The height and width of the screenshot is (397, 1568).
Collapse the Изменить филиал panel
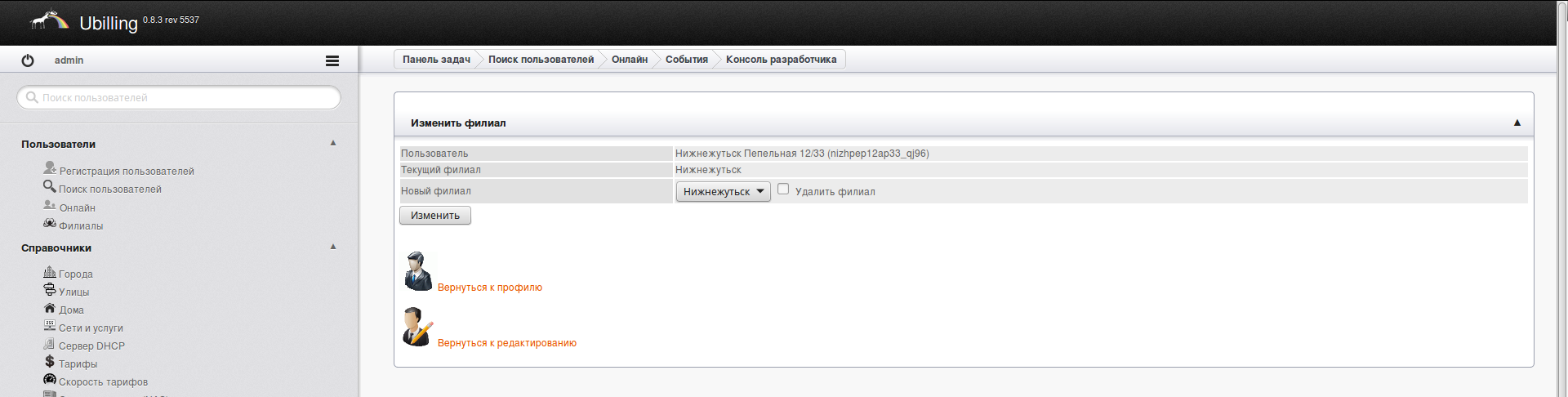tap(1517, 123)
